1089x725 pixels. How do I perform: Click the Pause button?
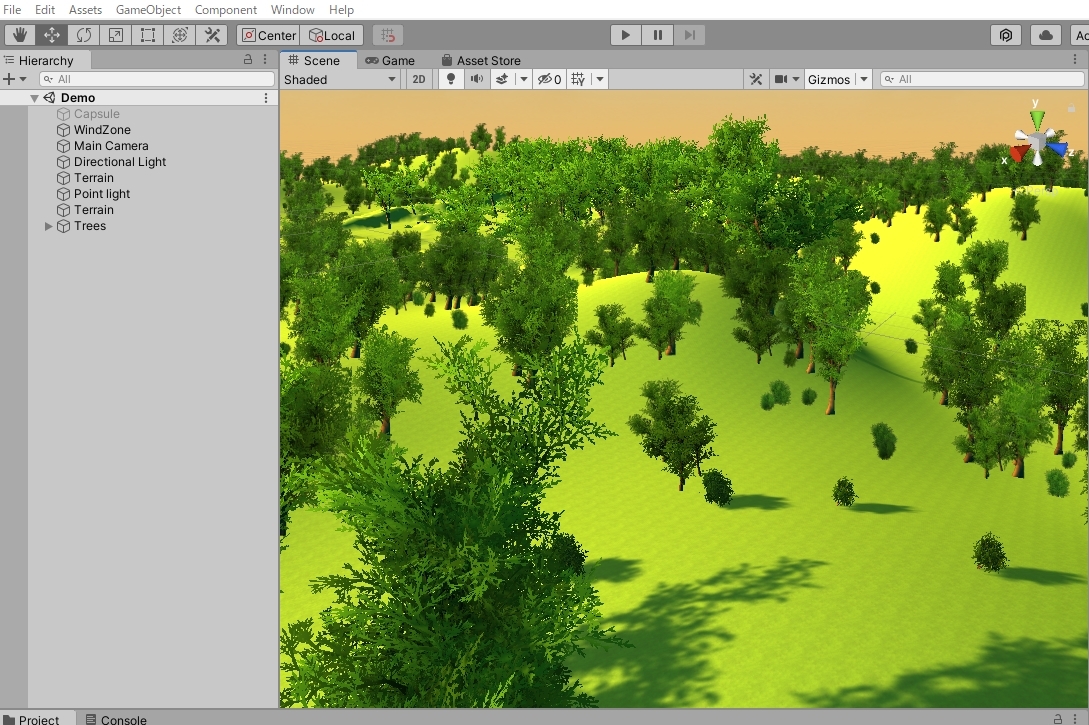657,35
